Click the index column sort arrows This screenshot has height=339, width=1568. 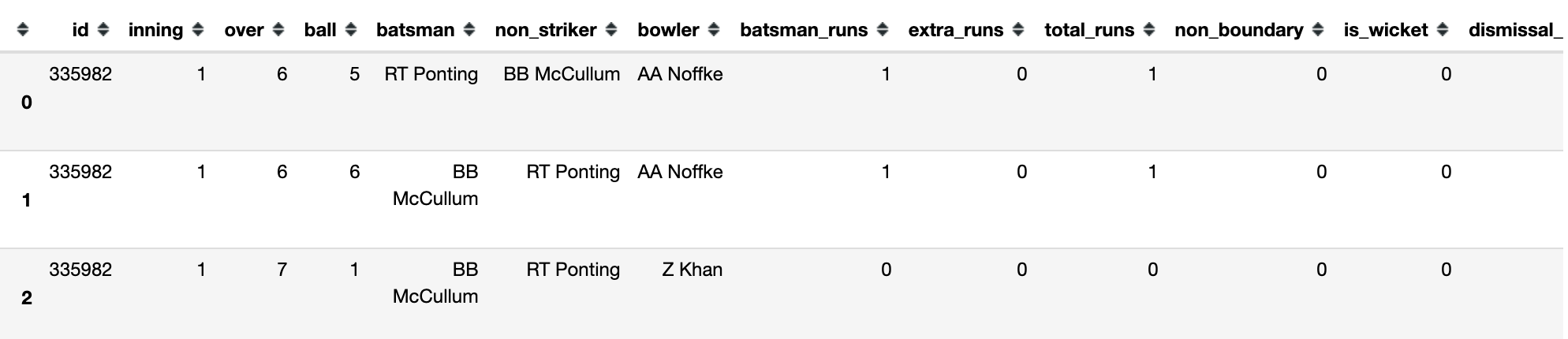tap(23, 30)
